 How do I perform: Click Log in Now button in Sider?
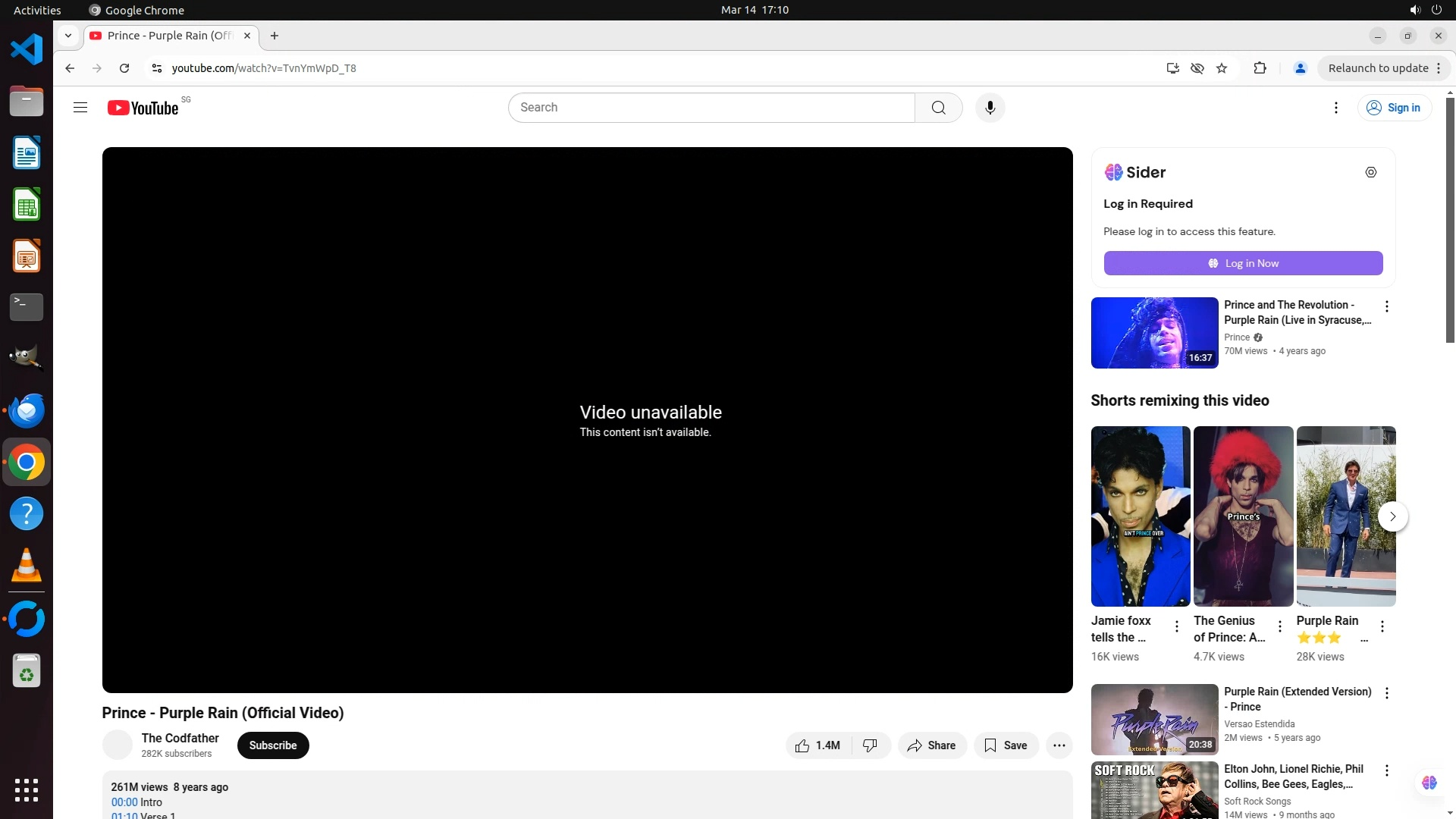pos(1243,263)
